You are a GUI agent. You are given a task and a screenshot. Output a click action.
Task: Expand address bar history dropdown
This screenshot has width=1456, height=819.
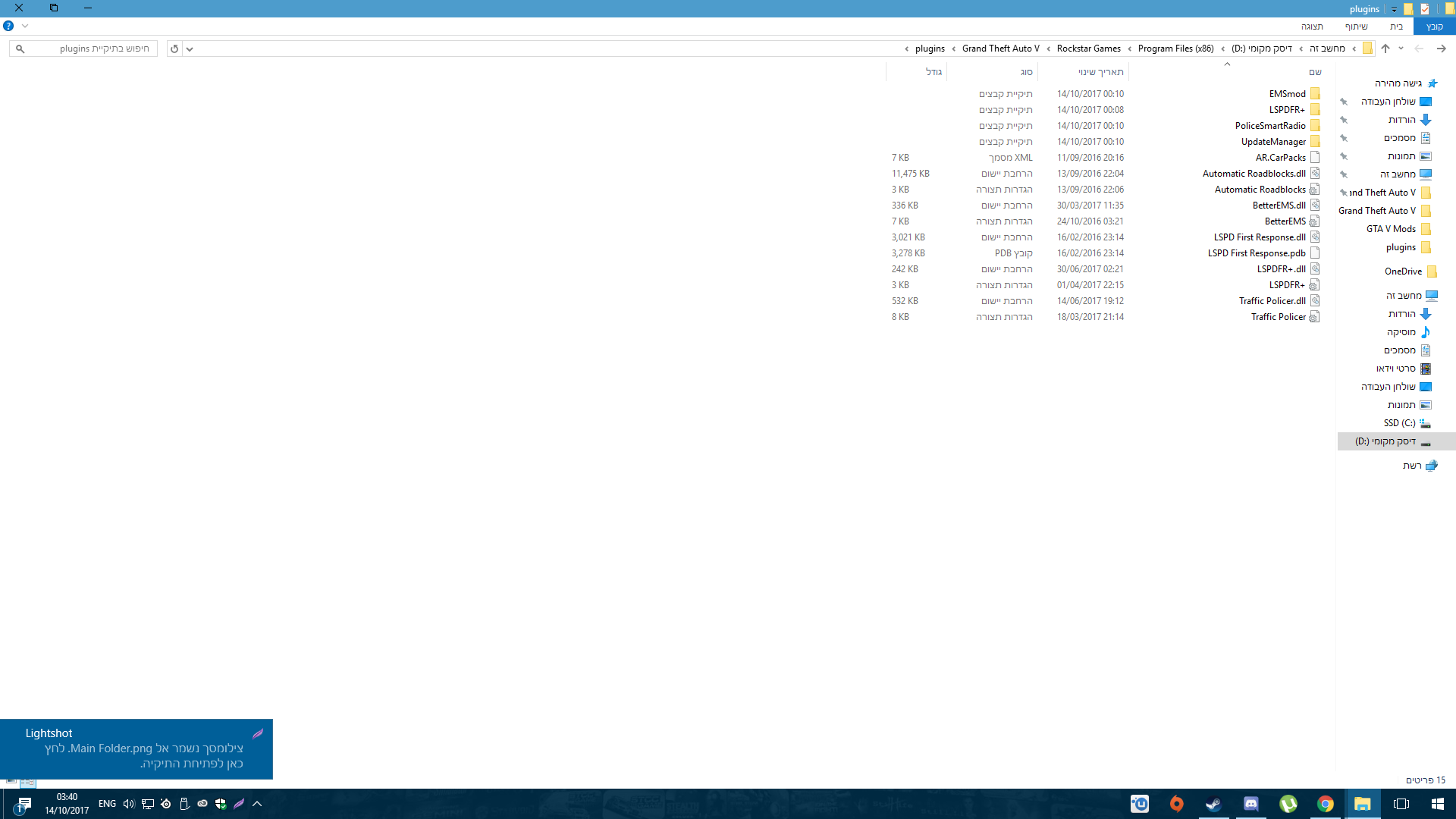tap(190, 49)
